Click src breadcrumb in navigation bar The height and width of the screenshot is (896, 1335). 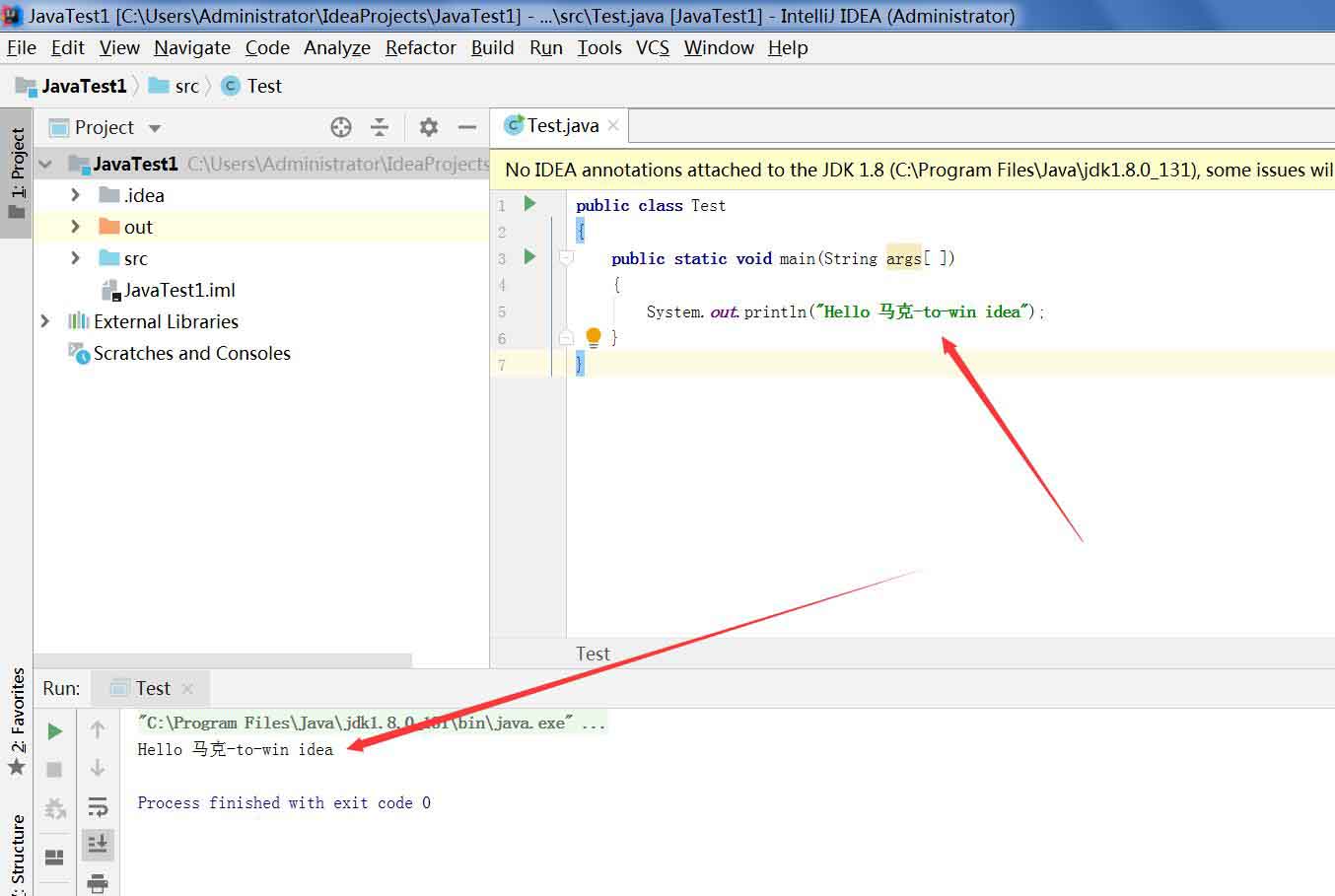pyautogui.click(x=174, y=86)
